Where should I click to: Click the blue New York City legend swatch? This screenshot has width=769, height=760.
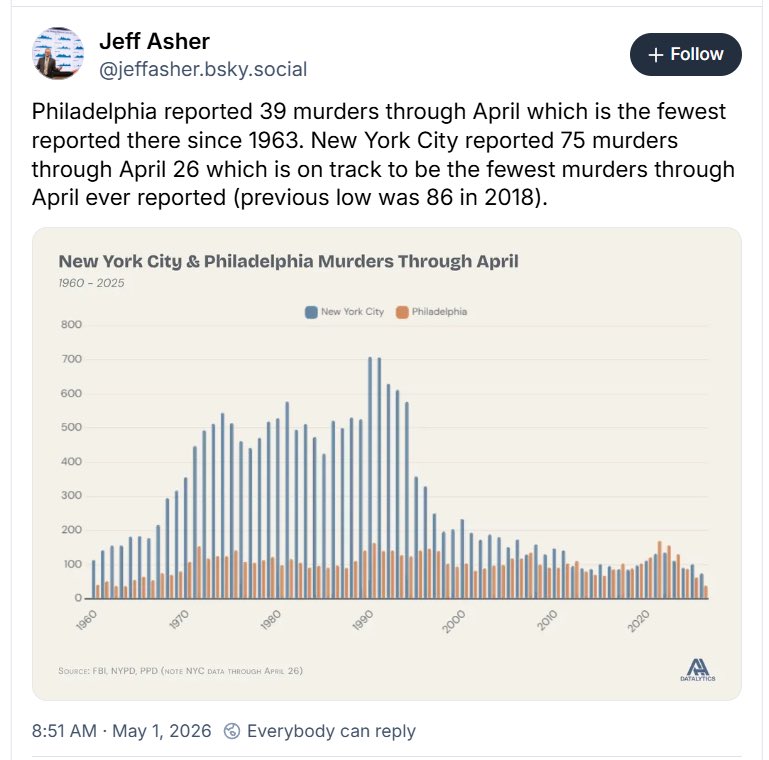pyautogui.click(x=311, y=312)
